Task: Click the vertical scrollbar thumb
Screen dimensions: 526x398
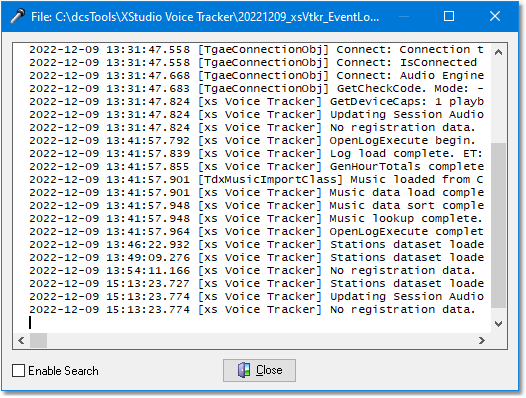Action: [x=498, y=225]
